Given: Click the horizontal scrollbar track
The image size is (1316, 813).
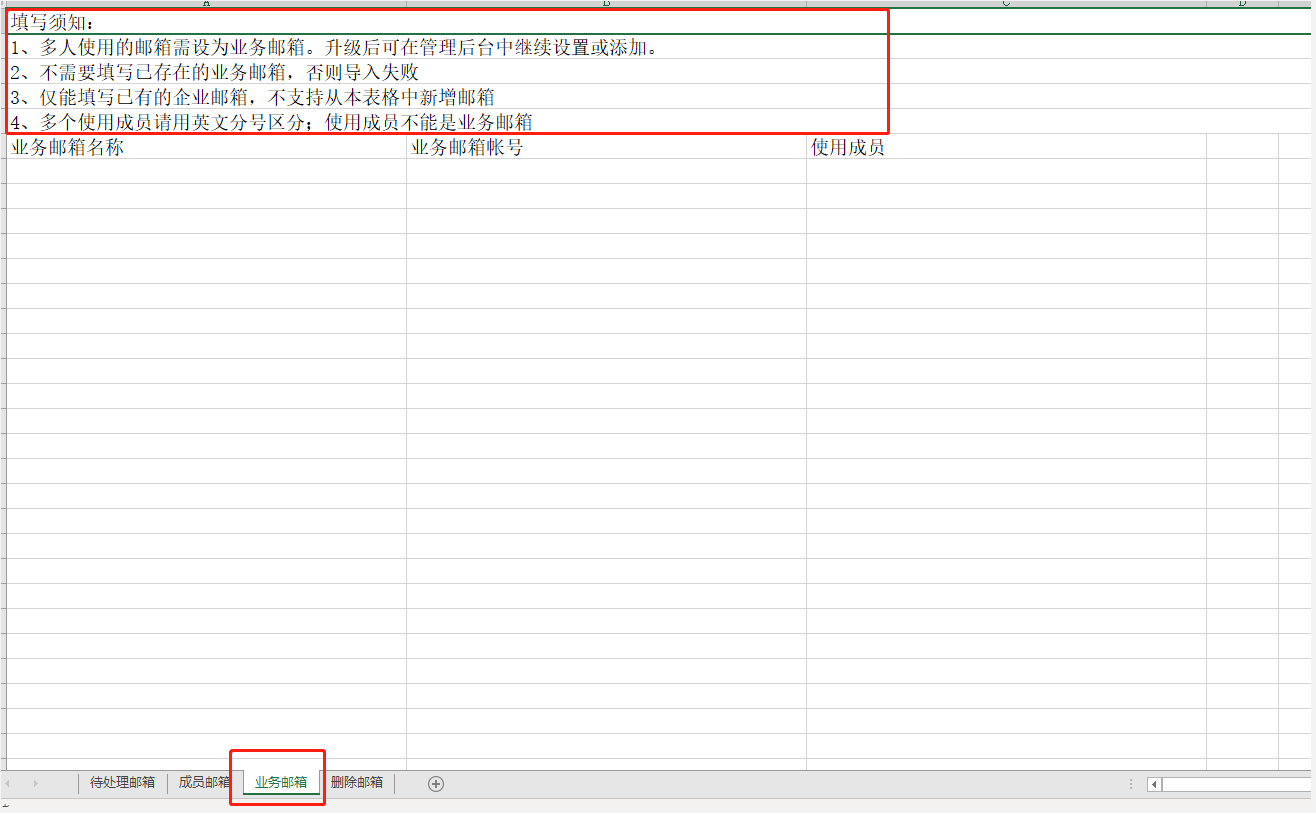Looking at the screenshot, I should (x=1236, y=785).
